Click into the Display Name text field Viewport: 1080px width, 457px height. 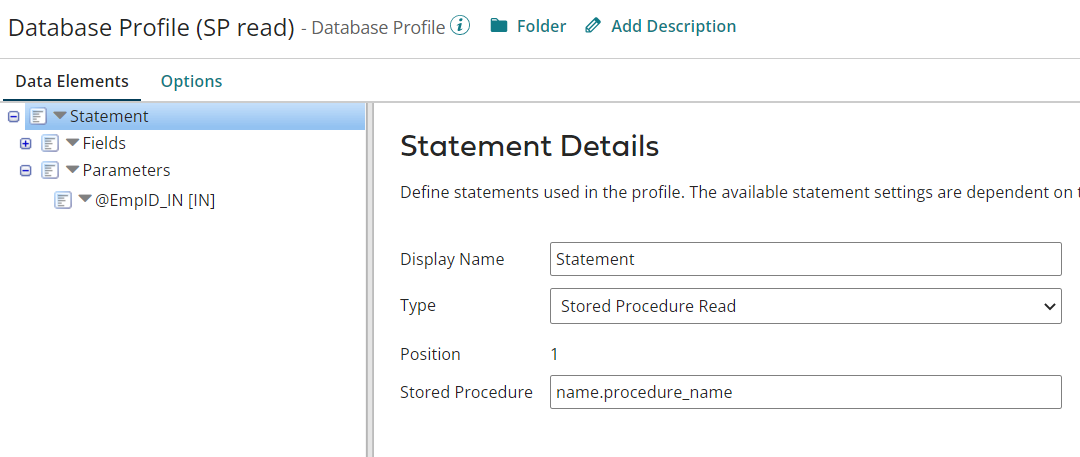coord(805,259)
